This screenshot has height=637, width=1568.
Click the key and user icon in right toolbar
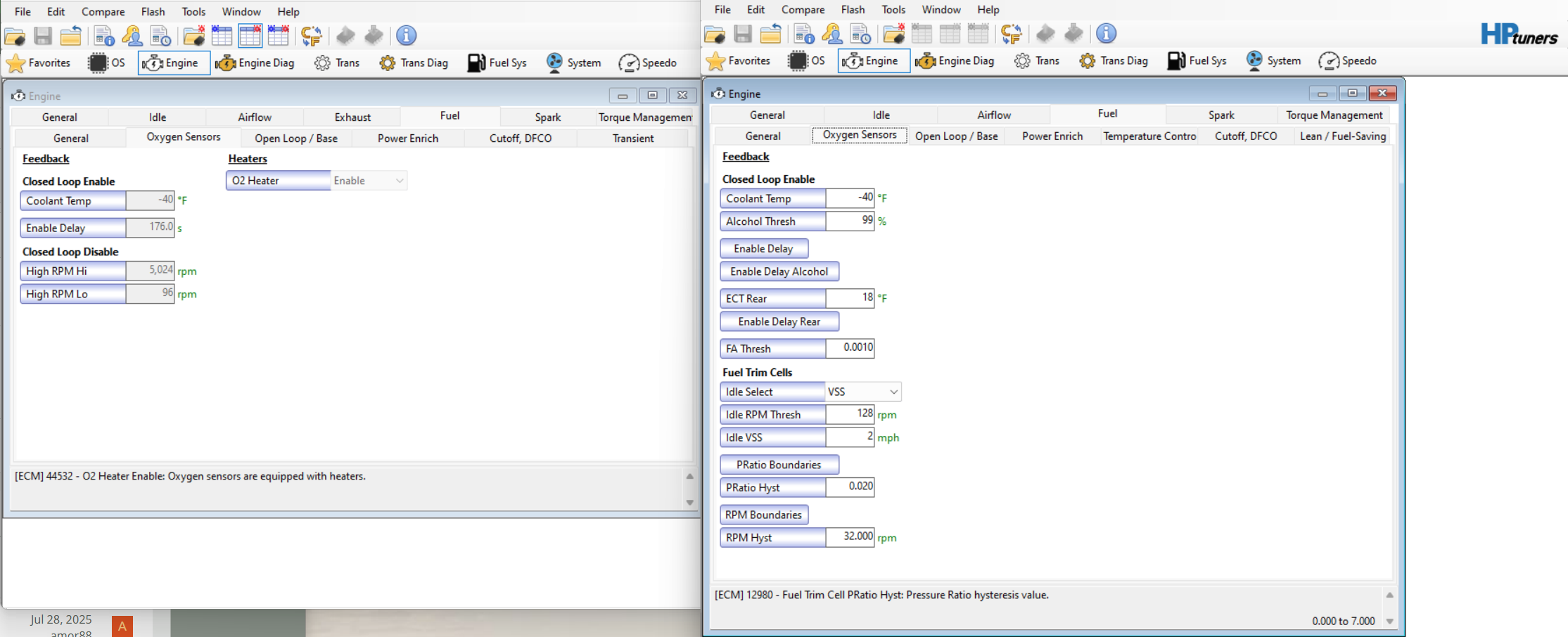(832, 33)
